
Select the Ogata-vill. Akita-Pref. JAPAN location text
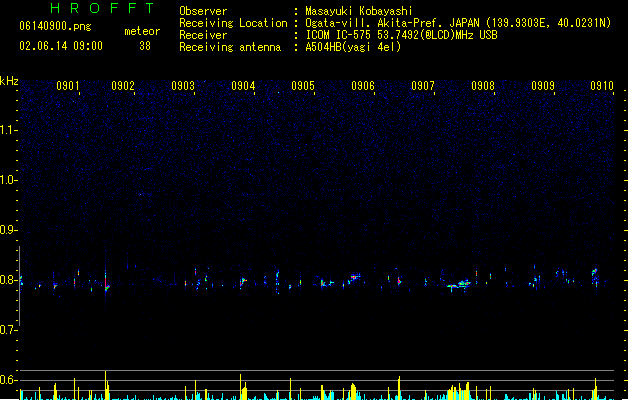[458, 23]
